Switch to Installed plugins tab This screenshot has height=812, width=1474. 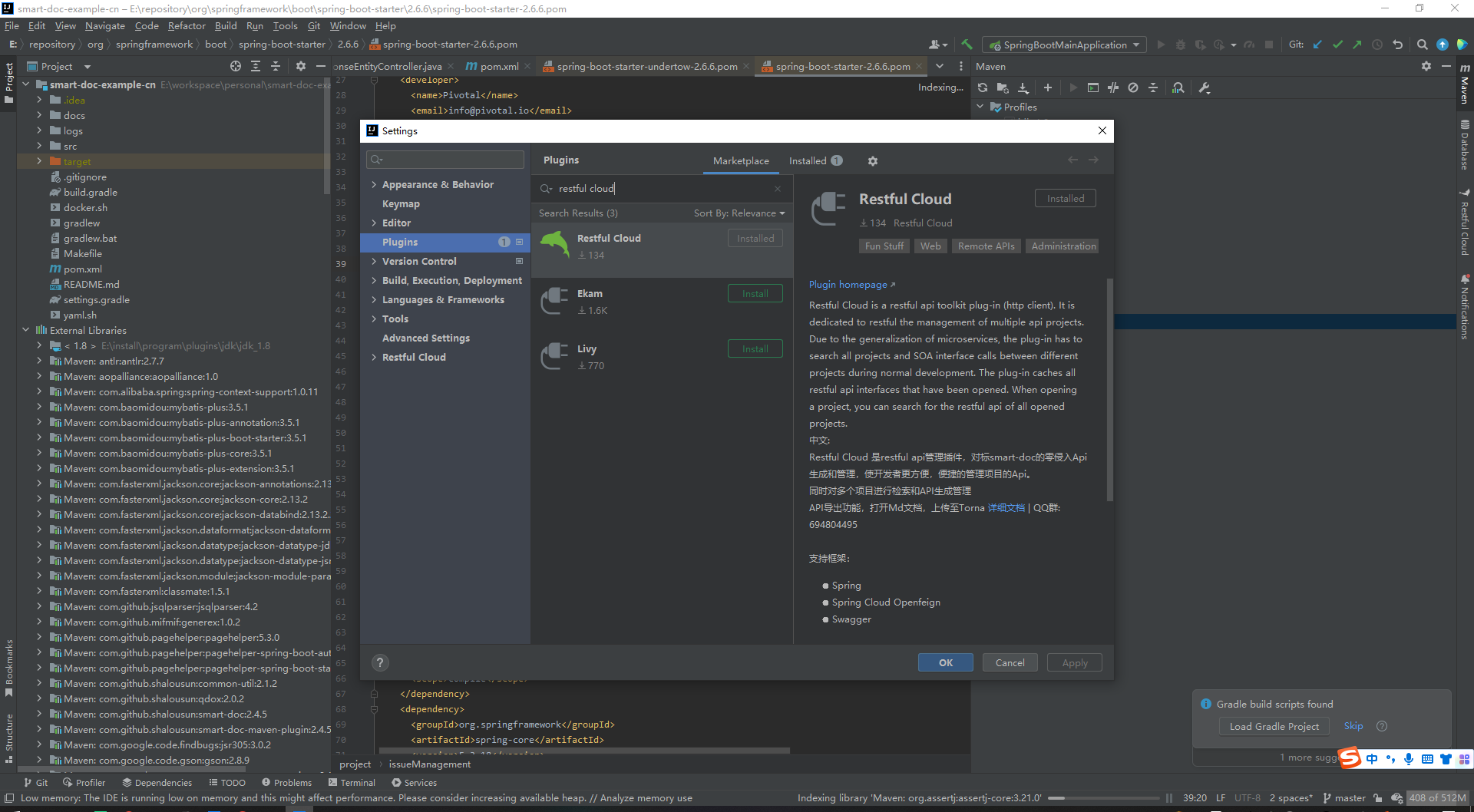click(x=815, y=161)
